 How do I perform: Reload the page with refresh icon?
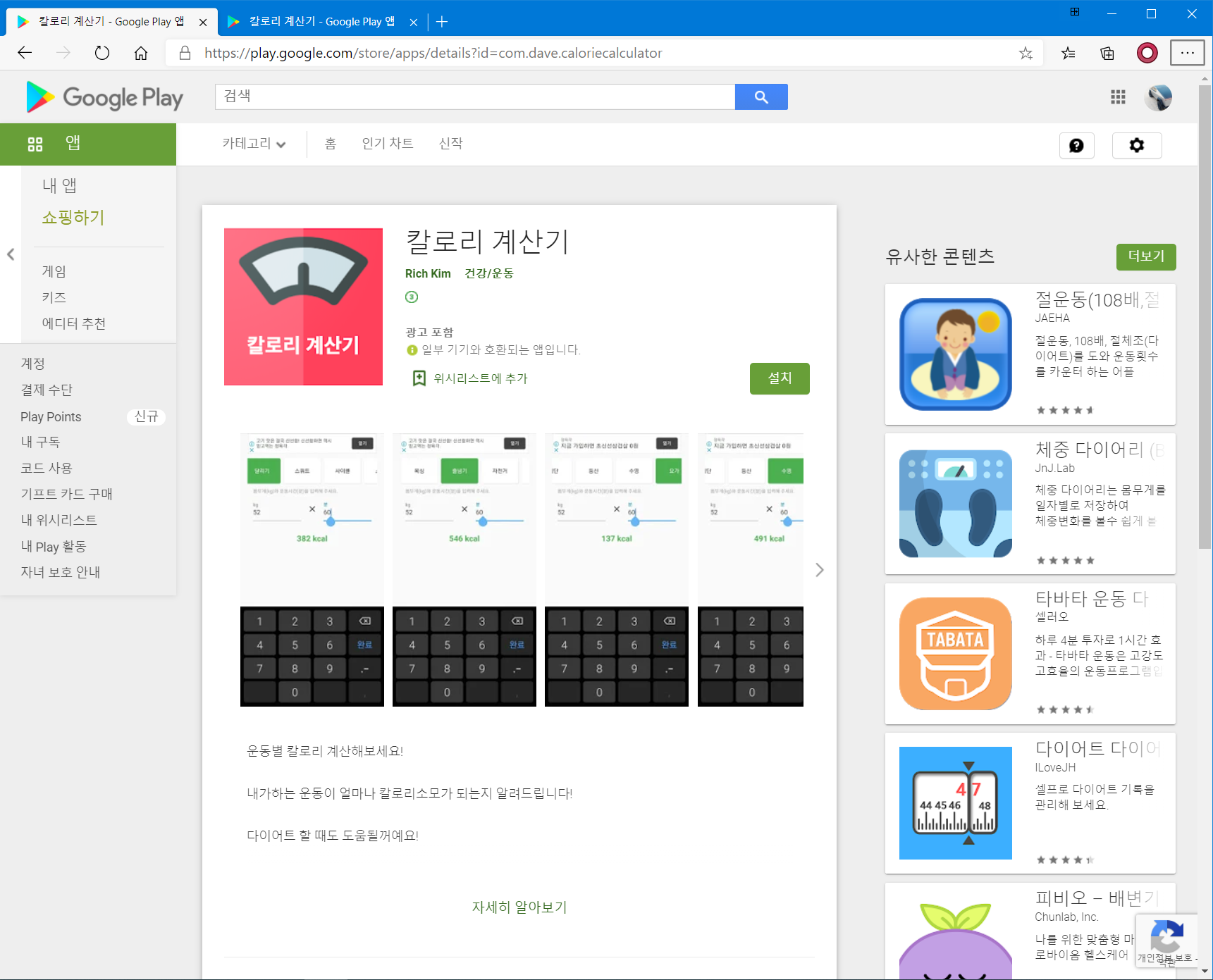click(x=102, y=53)
